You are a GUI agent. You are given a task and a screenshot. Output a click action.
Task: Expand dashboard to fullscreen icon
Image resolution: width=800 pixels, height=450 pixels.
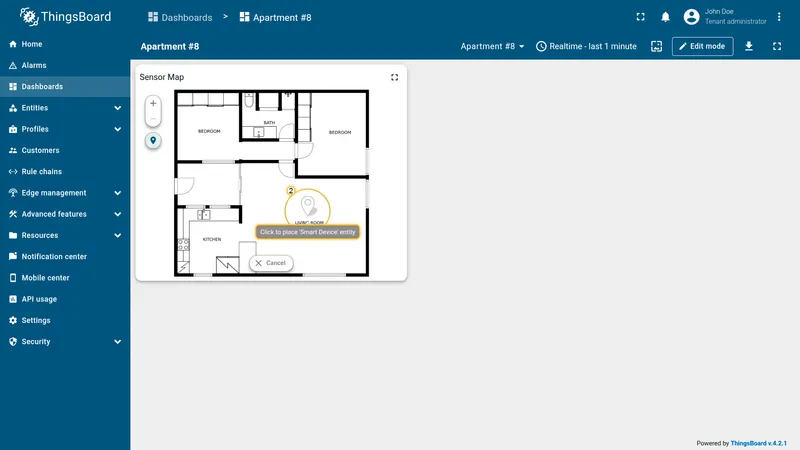coord(777,46)
